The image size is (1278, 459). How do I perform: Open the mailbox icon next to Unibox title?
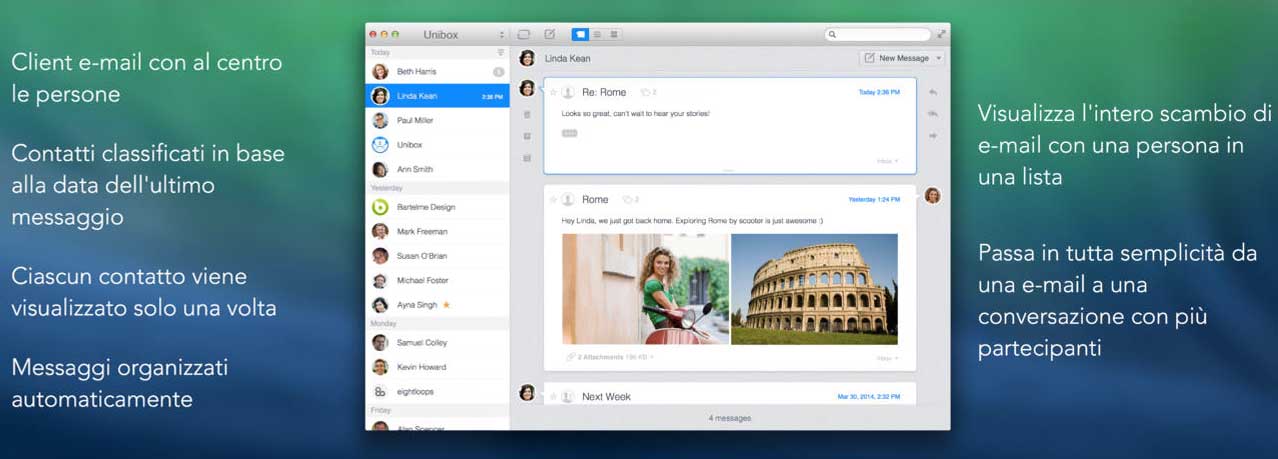click(x=523, y=34)
